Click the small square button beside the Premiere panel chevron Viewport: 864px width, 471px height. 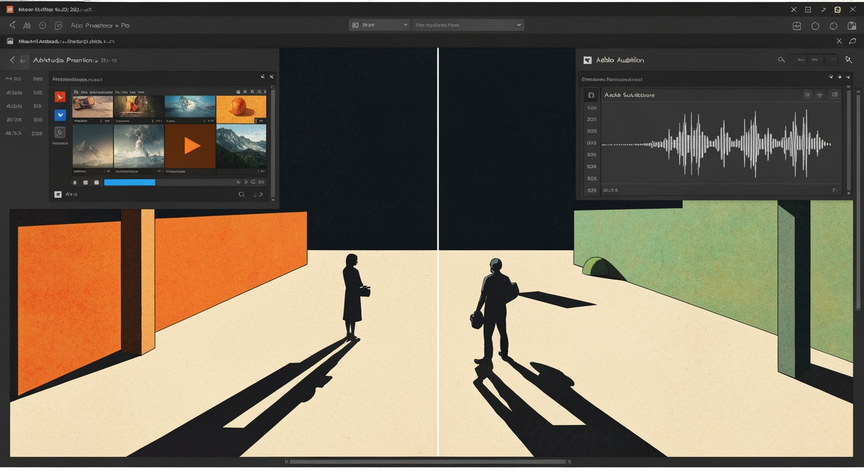pyautogui.click(x=23, y=60)
